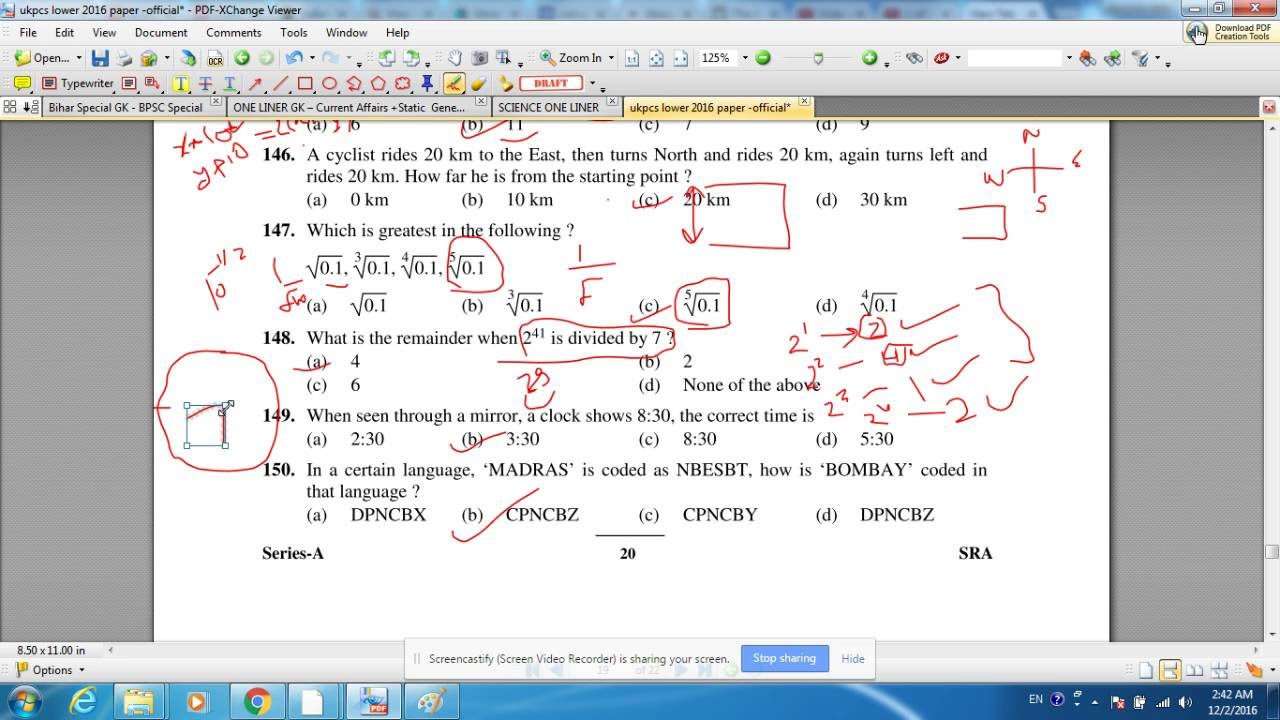Open Find with the binoculars icon
The height and width of the screenshot is (720, 1280).
(x=914, y=58)
